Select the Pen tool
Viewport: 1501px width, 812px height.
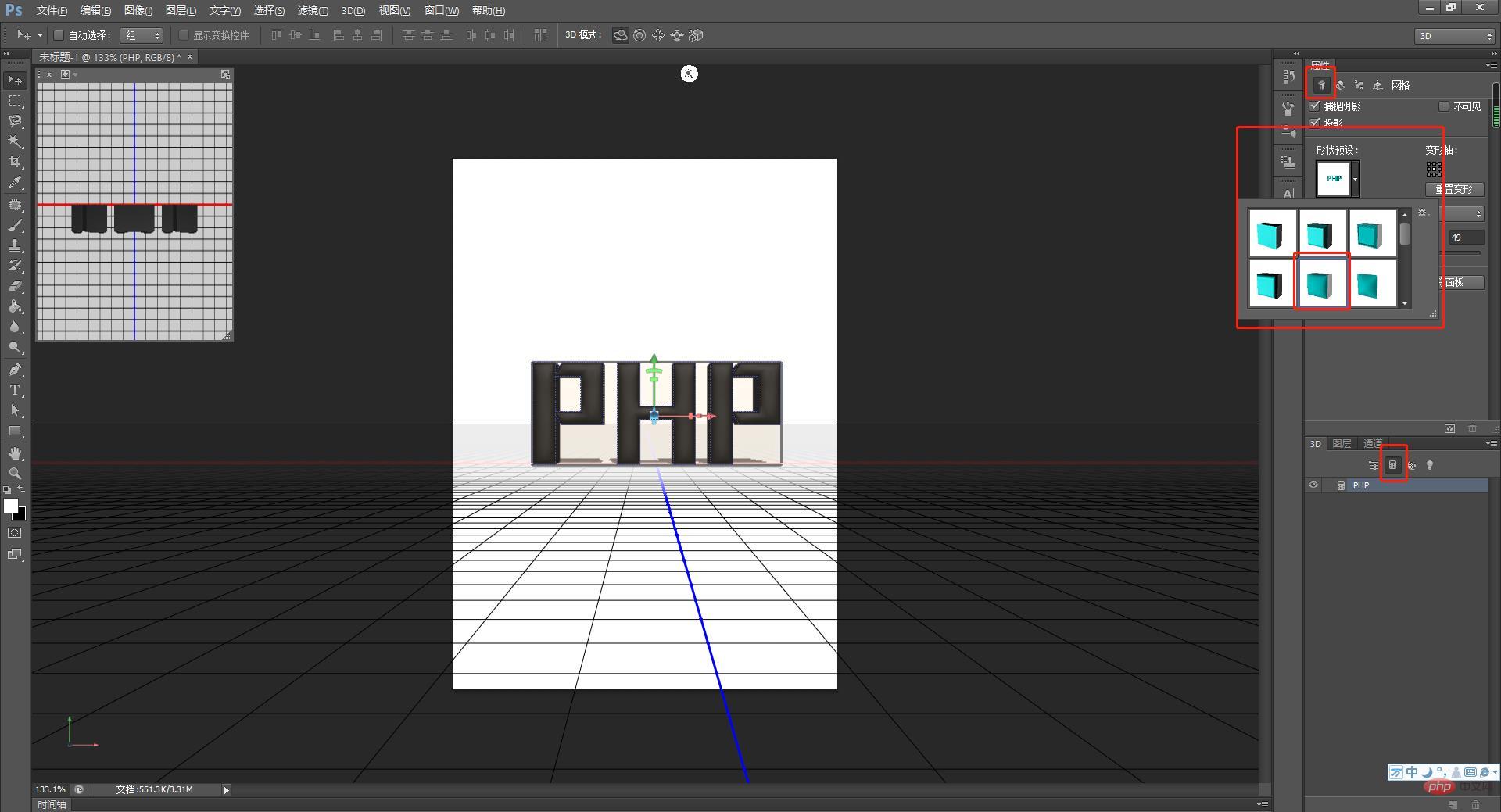coord(15,370)
